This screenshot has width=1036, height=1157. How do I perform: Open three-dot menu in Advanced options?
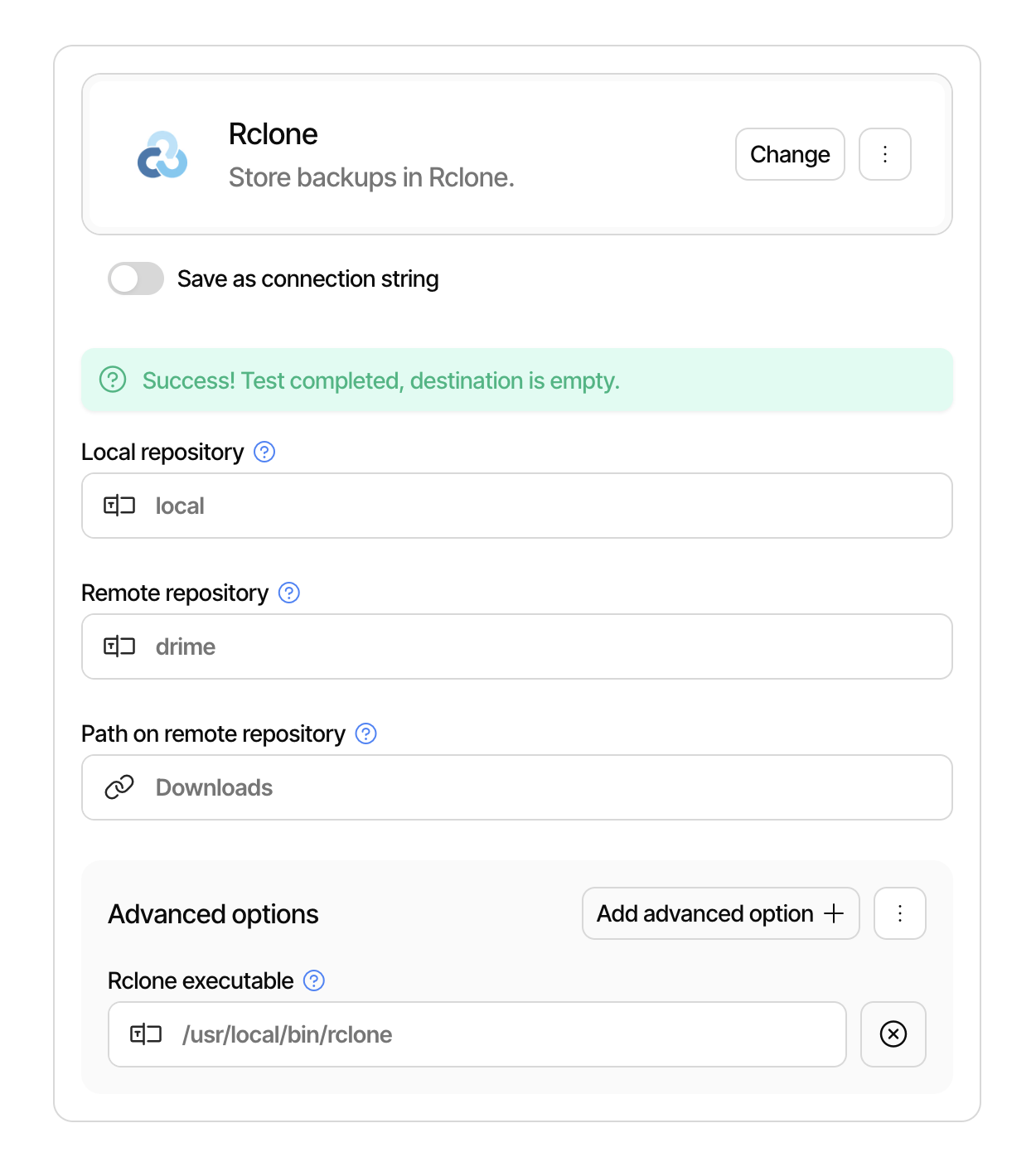click(899, 913)
